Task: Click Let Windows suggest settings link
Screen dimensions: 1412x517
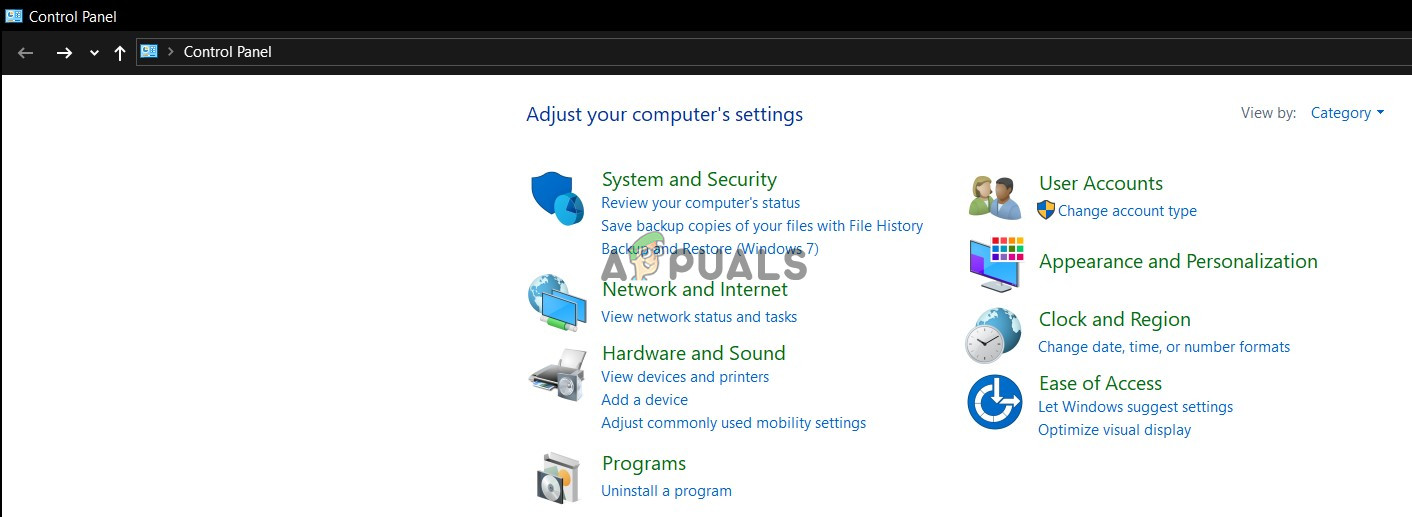Action: (x=1135, y=407)
